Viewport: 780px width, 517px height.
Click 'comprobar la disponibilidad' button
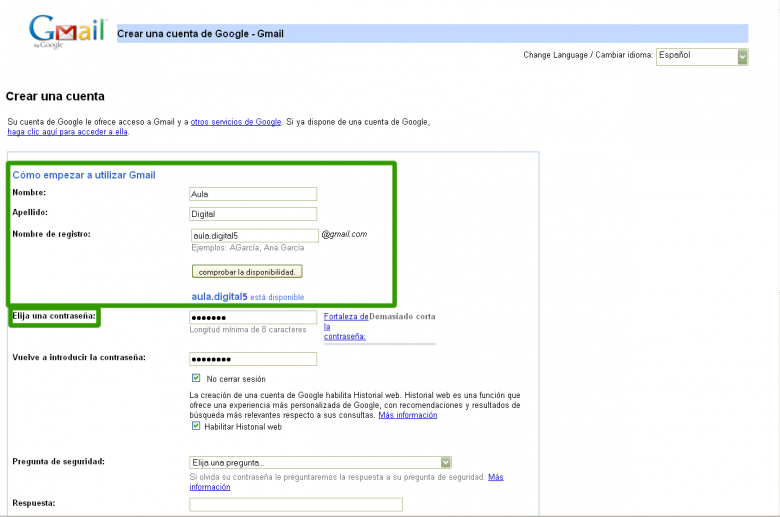[x=247, y=272]
